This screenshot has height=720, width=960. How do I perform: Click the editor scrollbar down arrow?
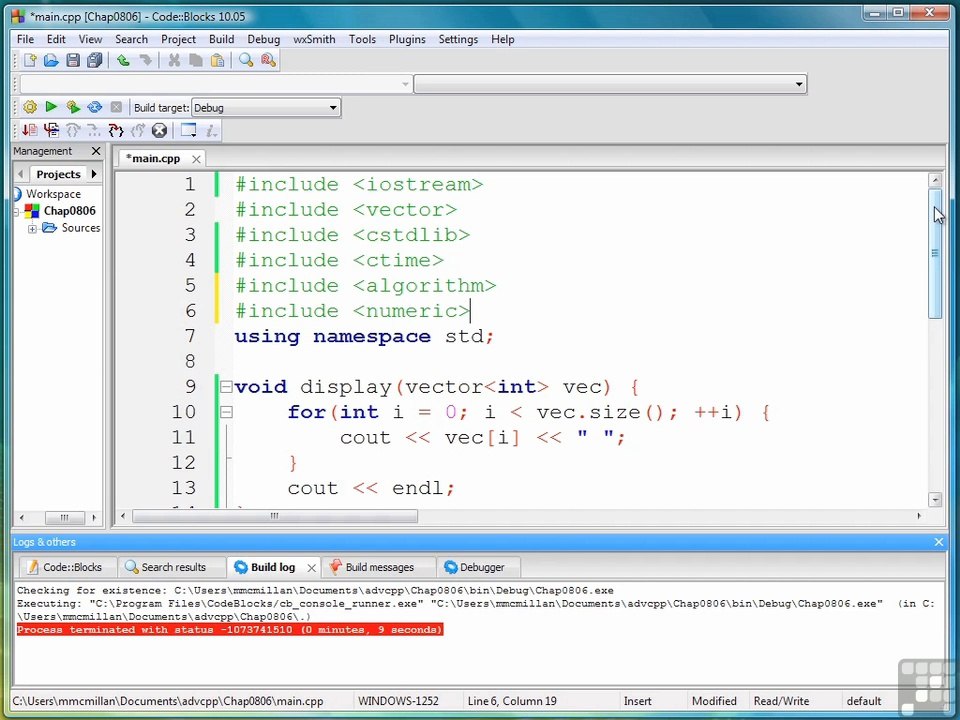click(935, 500)
